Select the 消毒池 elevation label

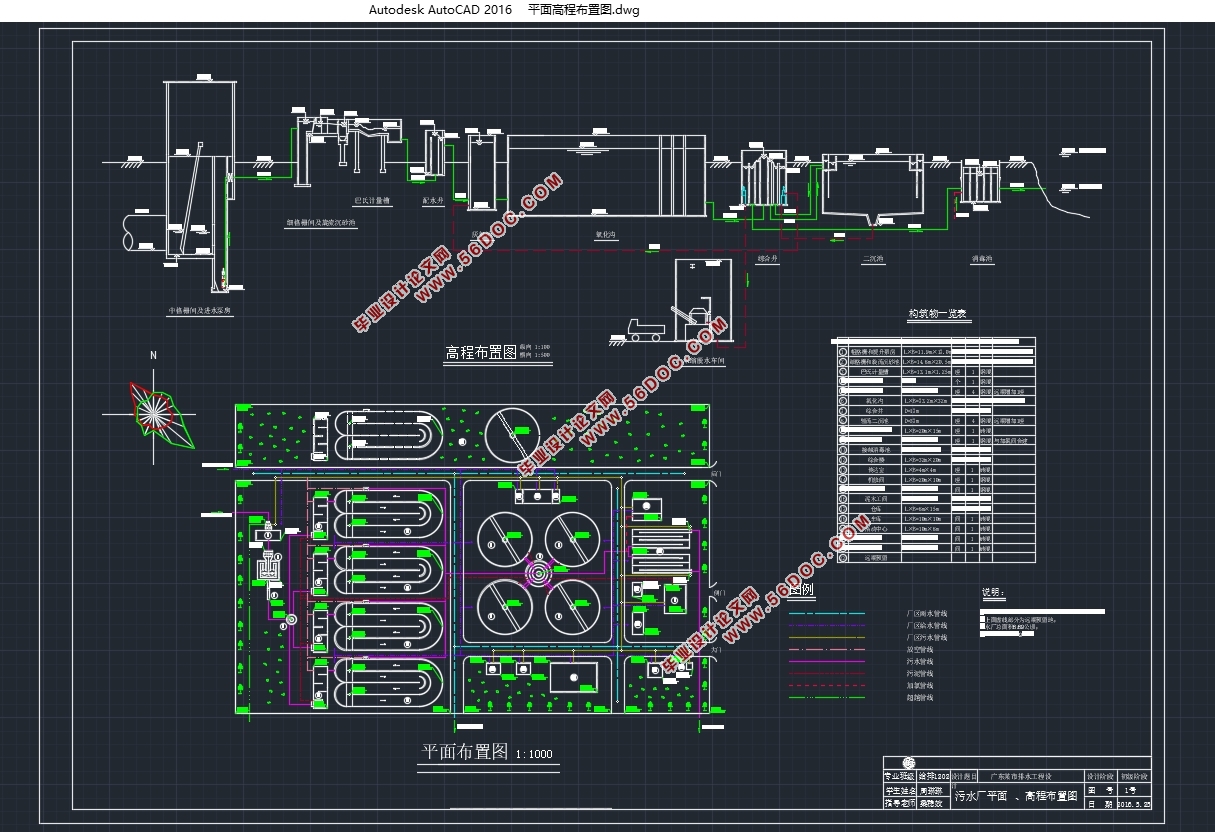(x=982, y=258)
